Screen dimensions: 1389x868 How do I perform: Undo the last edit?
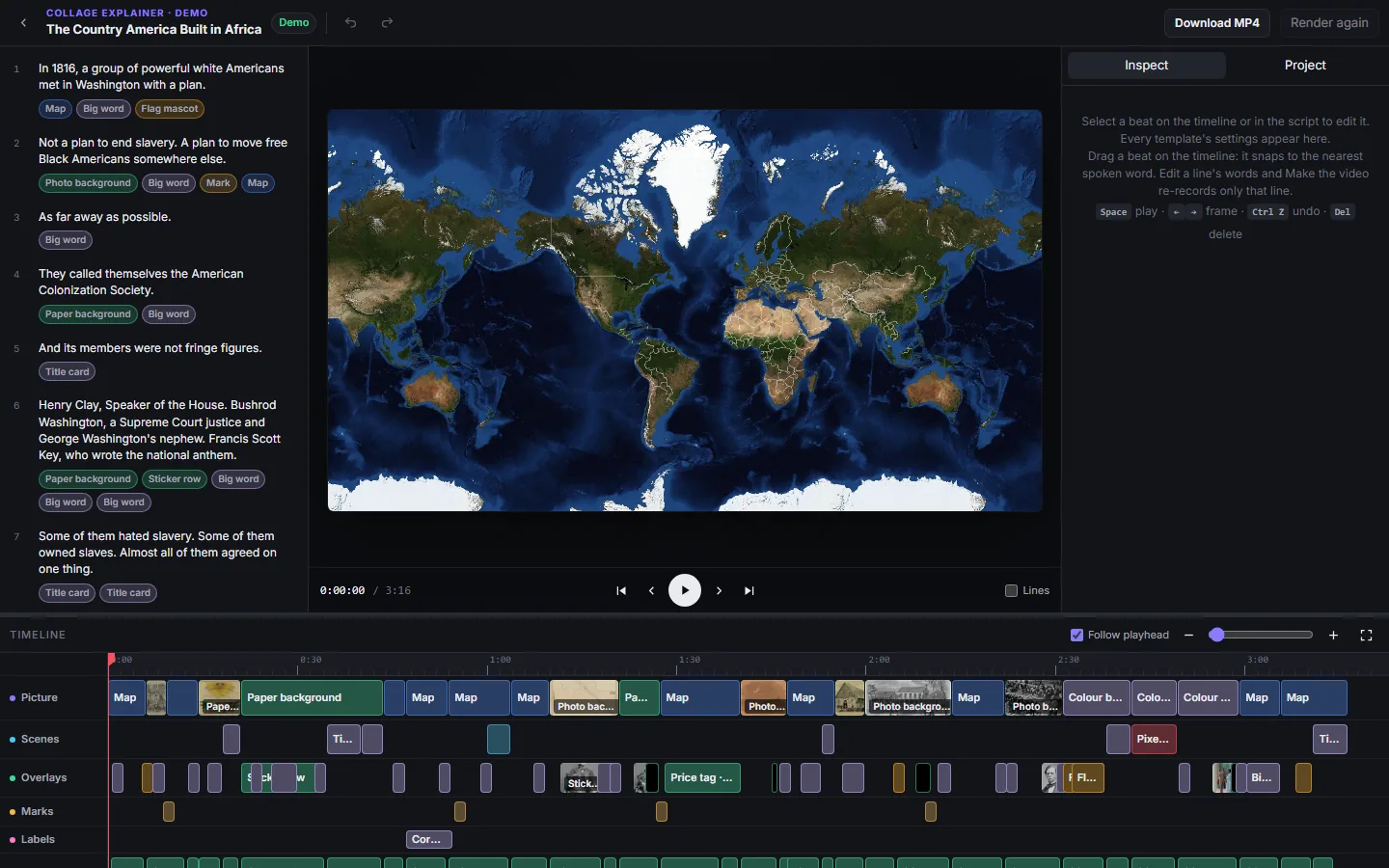351,22
